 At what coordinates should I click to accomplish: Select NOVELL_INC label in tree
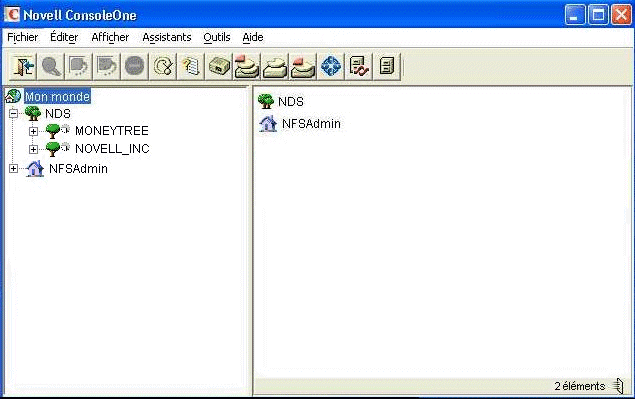point(112,149)
